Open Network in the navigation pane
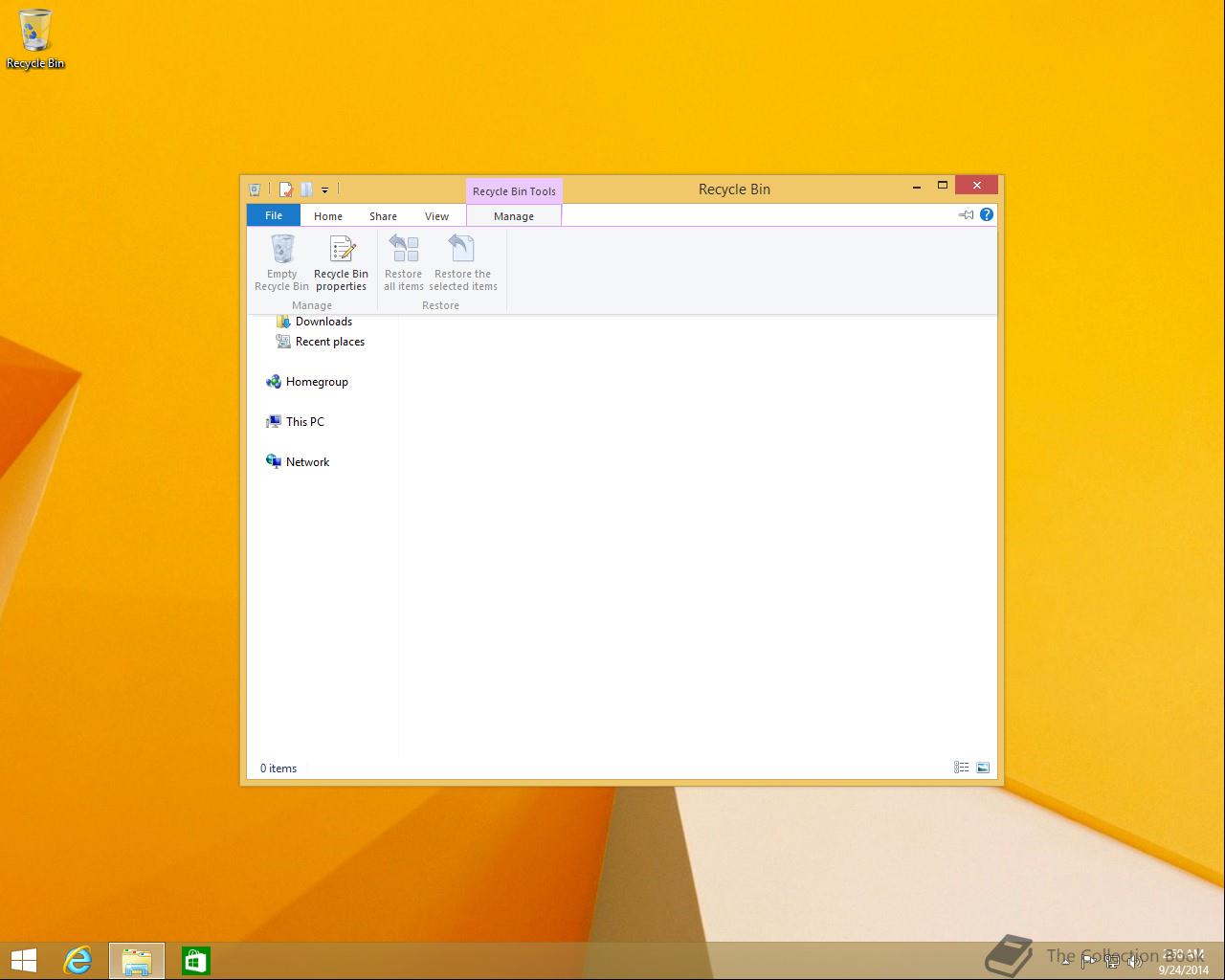Screen dimensions: 1225x980 [298, 462]
